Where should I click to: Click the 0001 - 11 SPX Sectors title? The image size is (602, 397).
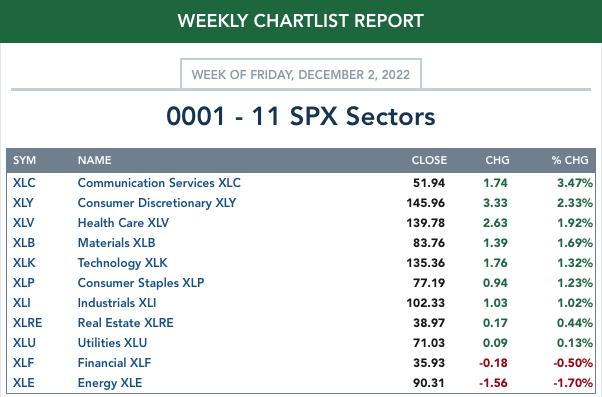pos(301,116)
